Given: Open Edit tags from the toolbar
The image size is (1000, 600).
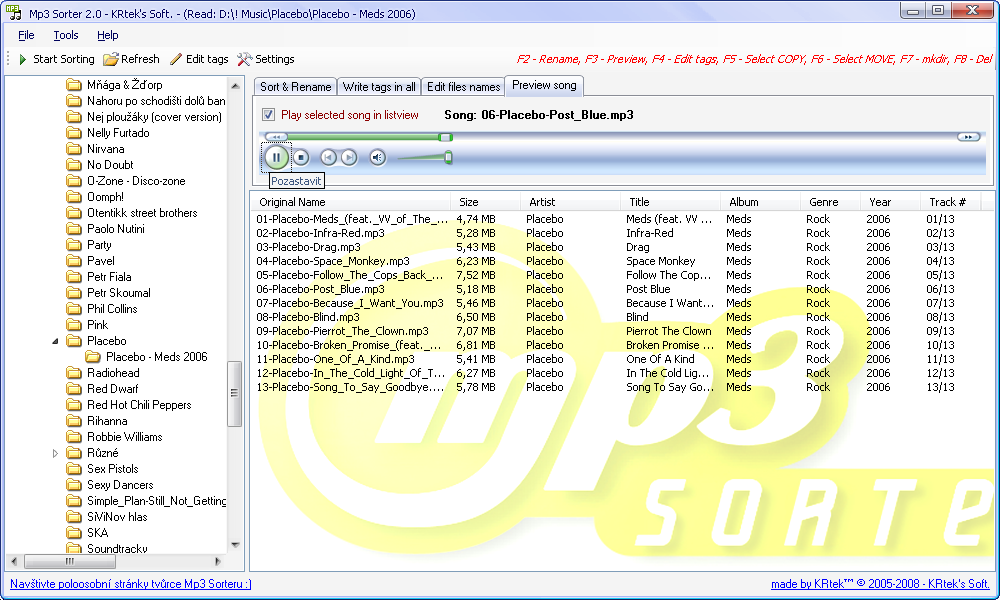Looking at the screenshot, I should click(199, 59).
